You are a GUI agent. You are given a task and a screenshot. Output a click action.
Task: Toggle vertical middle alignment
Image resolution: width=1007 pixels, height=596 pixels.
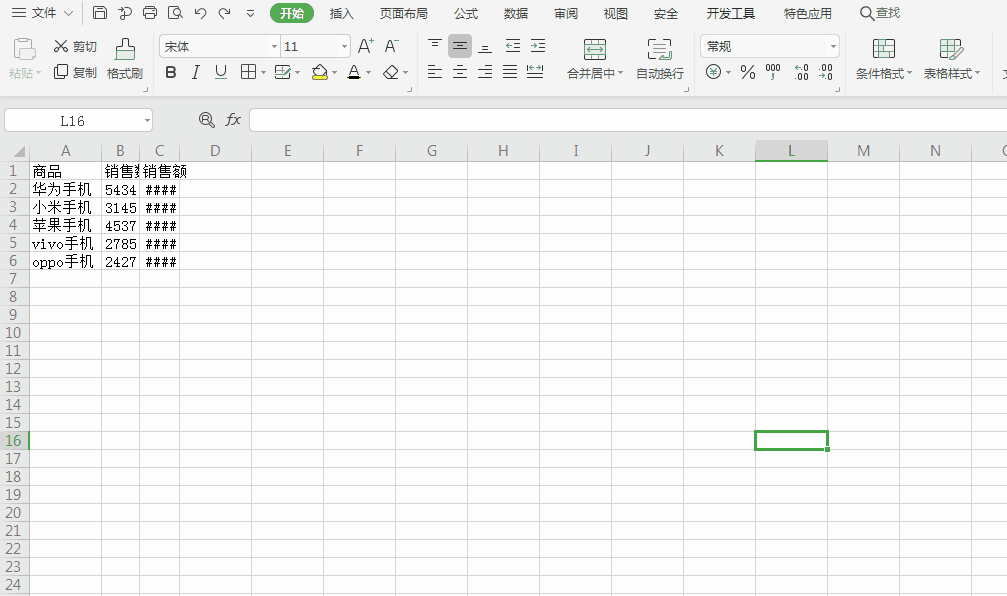[x=460, y=46]
